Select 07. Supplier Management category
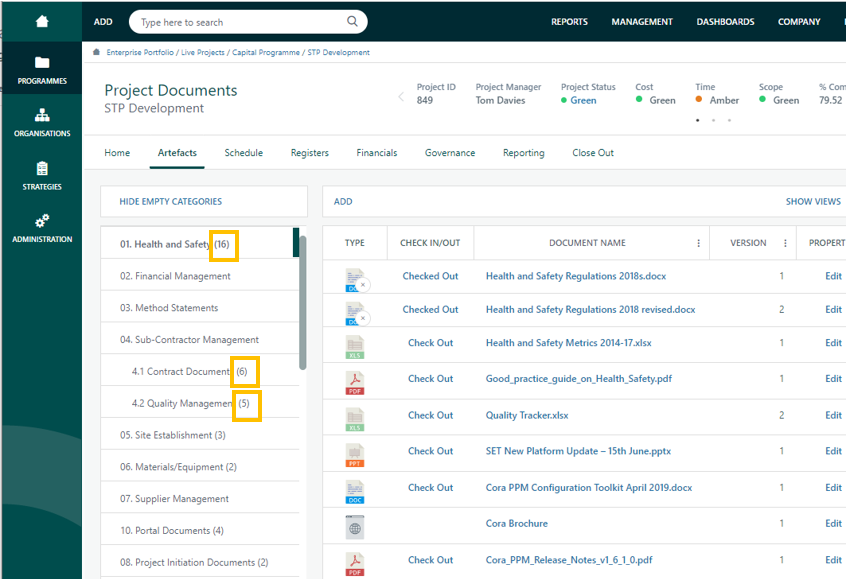Image resolution: width=850 pixels, height=579 pixels. (x=200, y=499)
